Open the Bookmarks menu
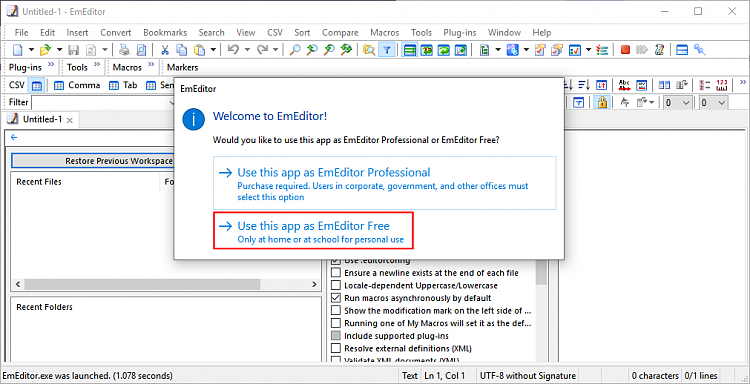750x384 pixels. pos(165,33)
